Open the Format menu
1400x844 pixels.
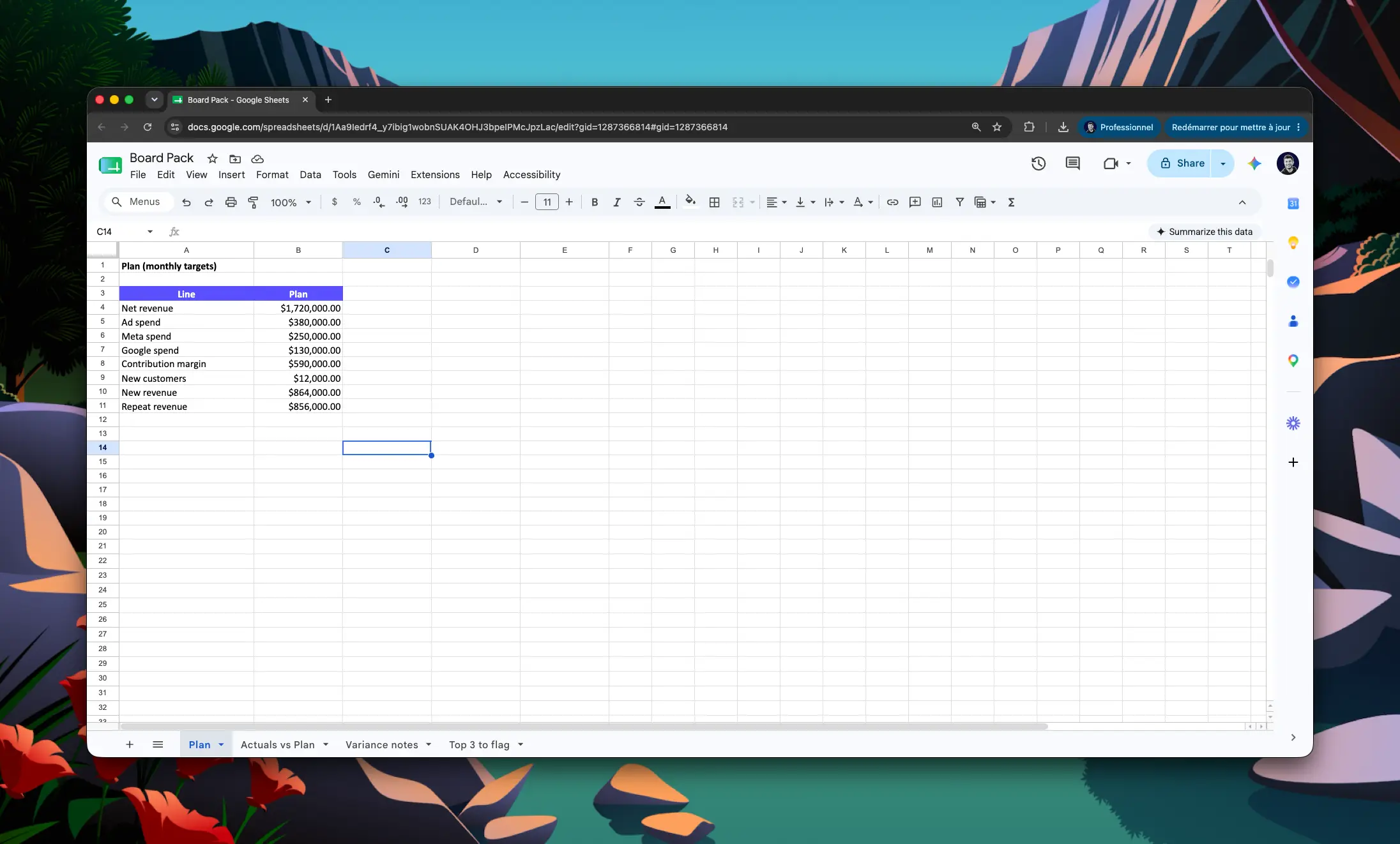pyautogui.click(x=272, y=175)
